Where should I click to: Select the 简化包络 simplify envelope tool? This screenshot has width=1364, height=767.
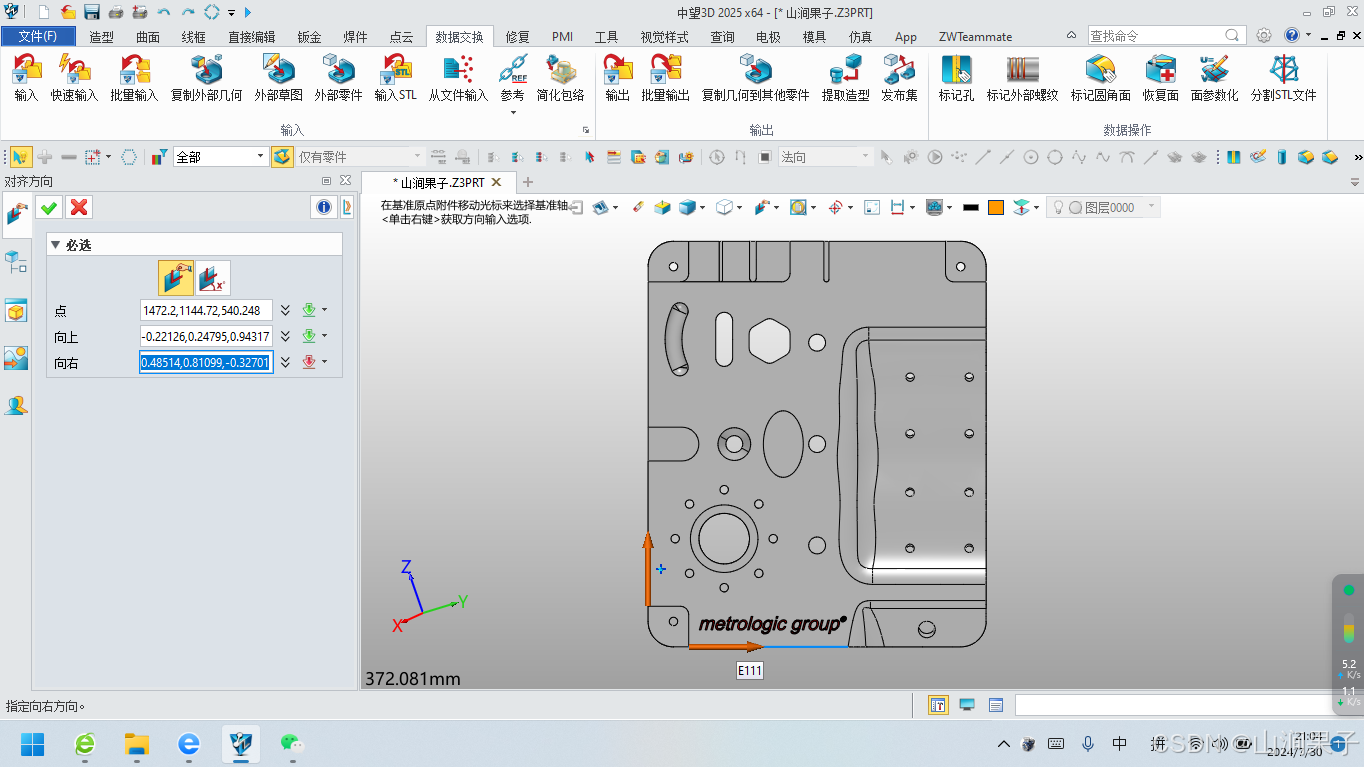[560, 78]
